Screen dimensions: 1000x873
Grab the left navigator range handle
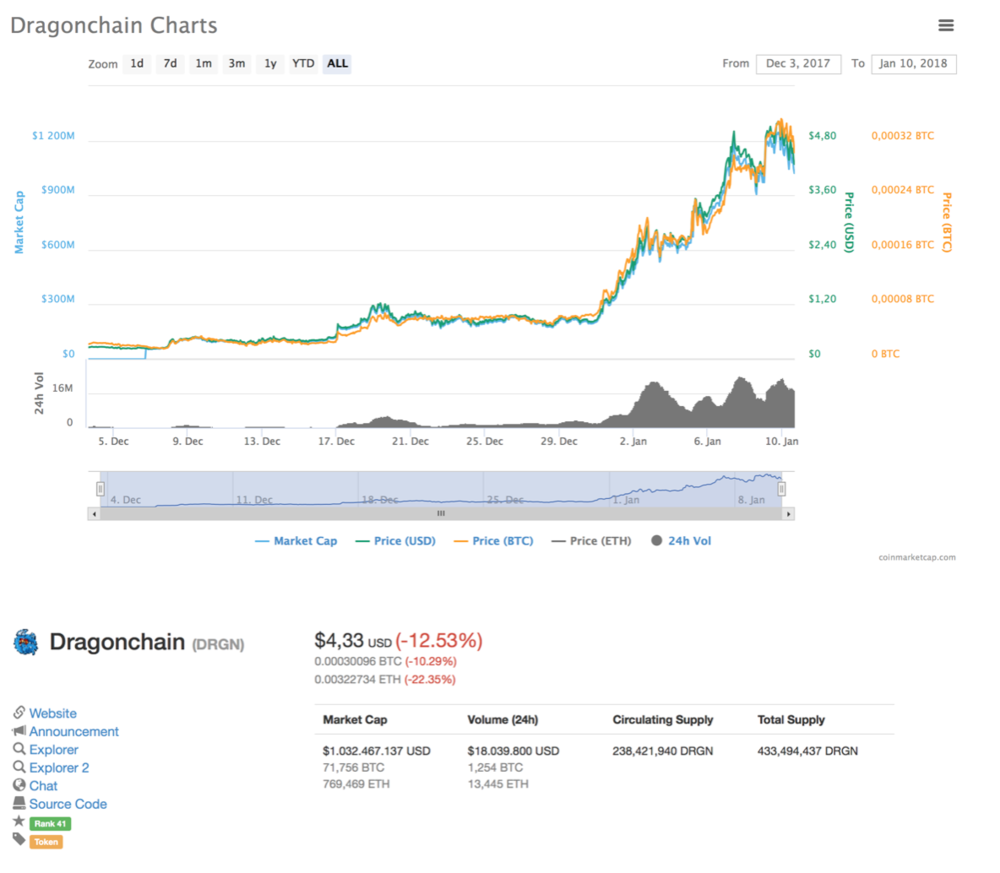pyautogui.click(x=100, y=489)
